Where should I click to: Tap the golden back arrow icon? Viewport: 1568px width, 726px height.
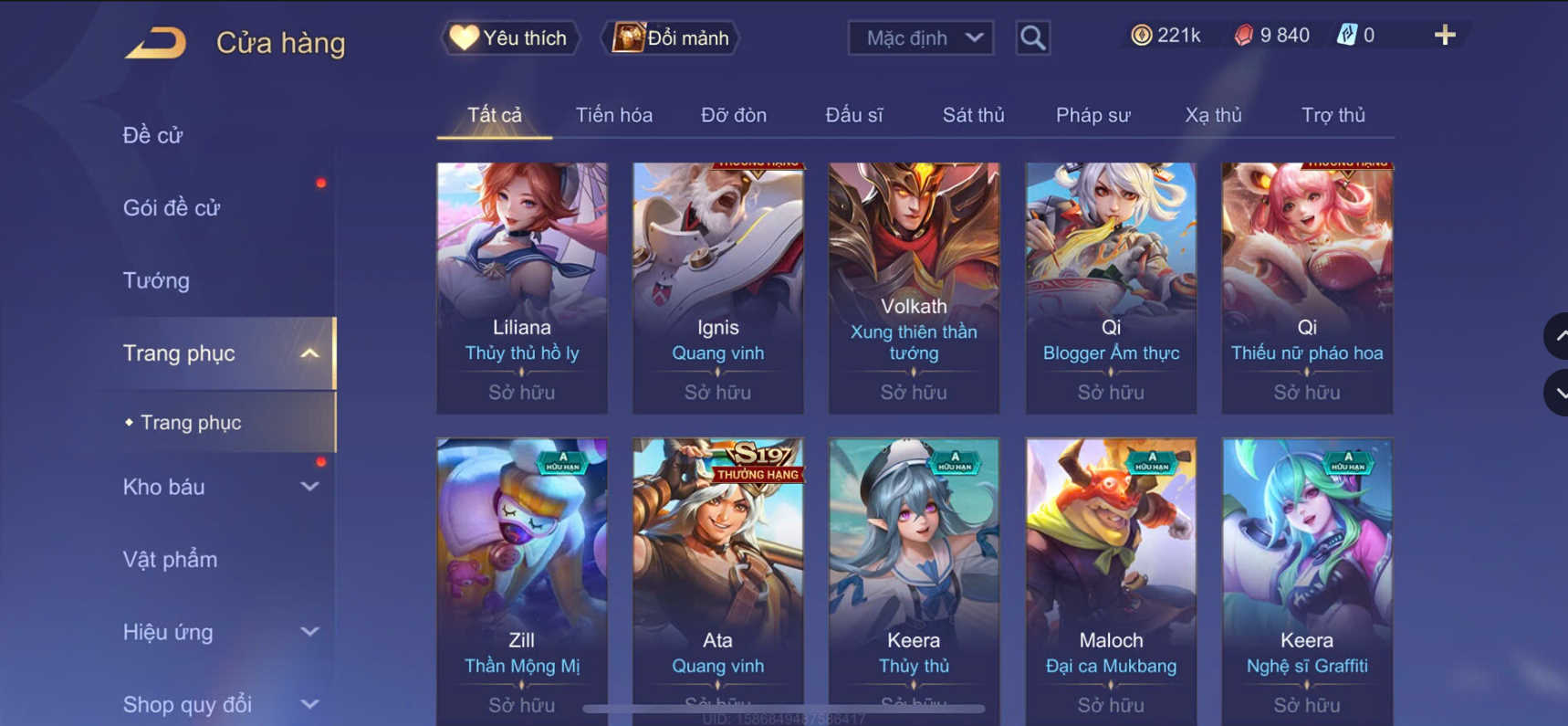point(156,43)
